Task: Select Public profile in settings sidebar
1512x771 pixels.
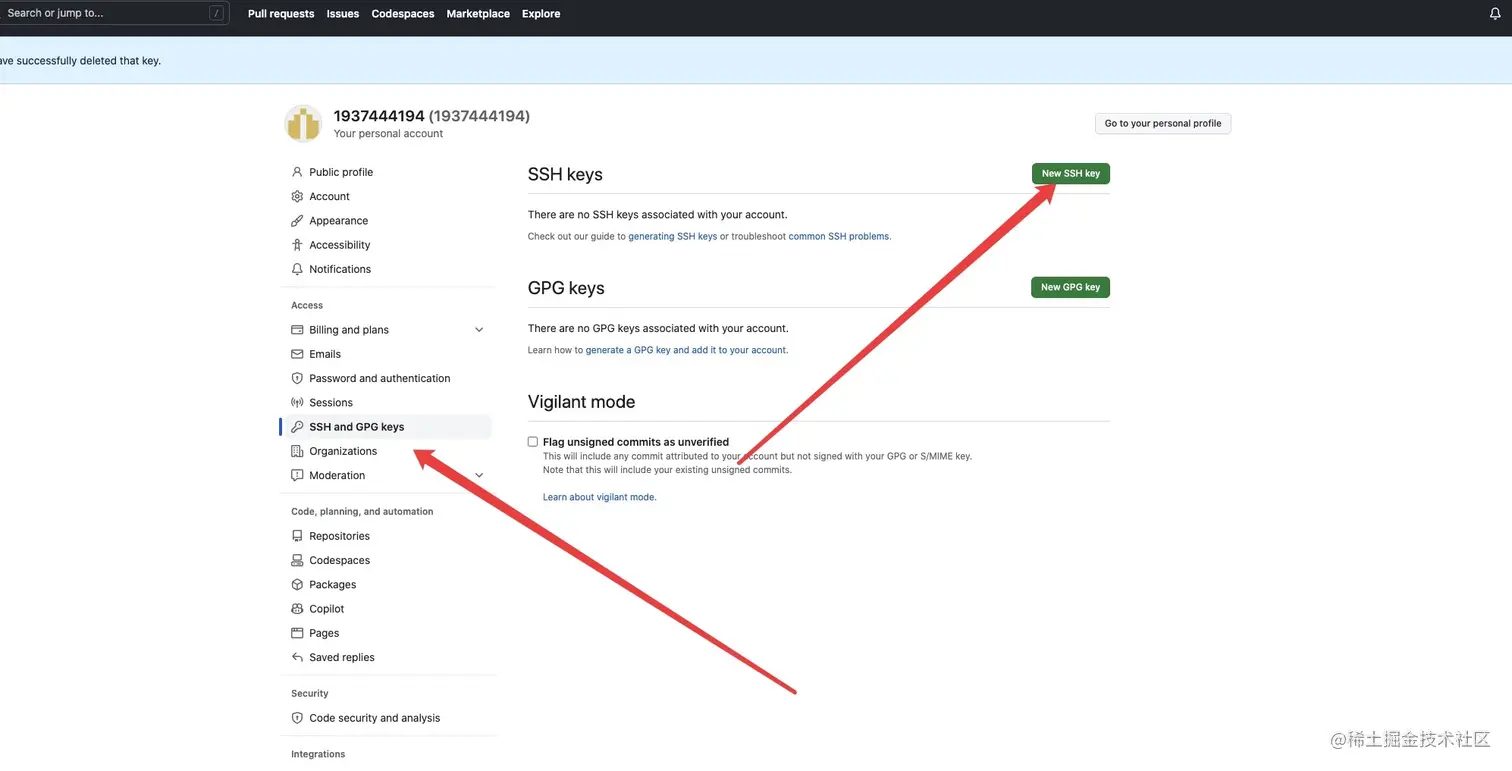Action: (341, 172)
